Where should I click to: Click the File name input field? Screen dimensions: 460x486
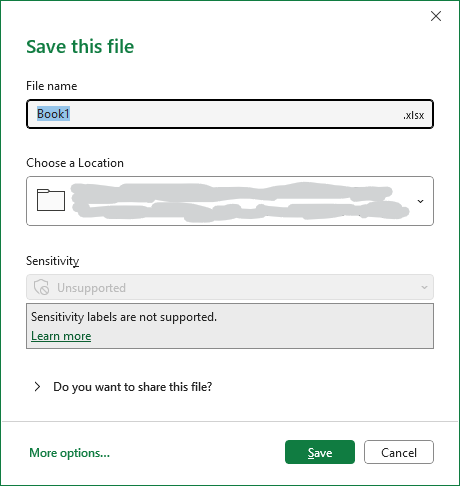click(230, 114)
